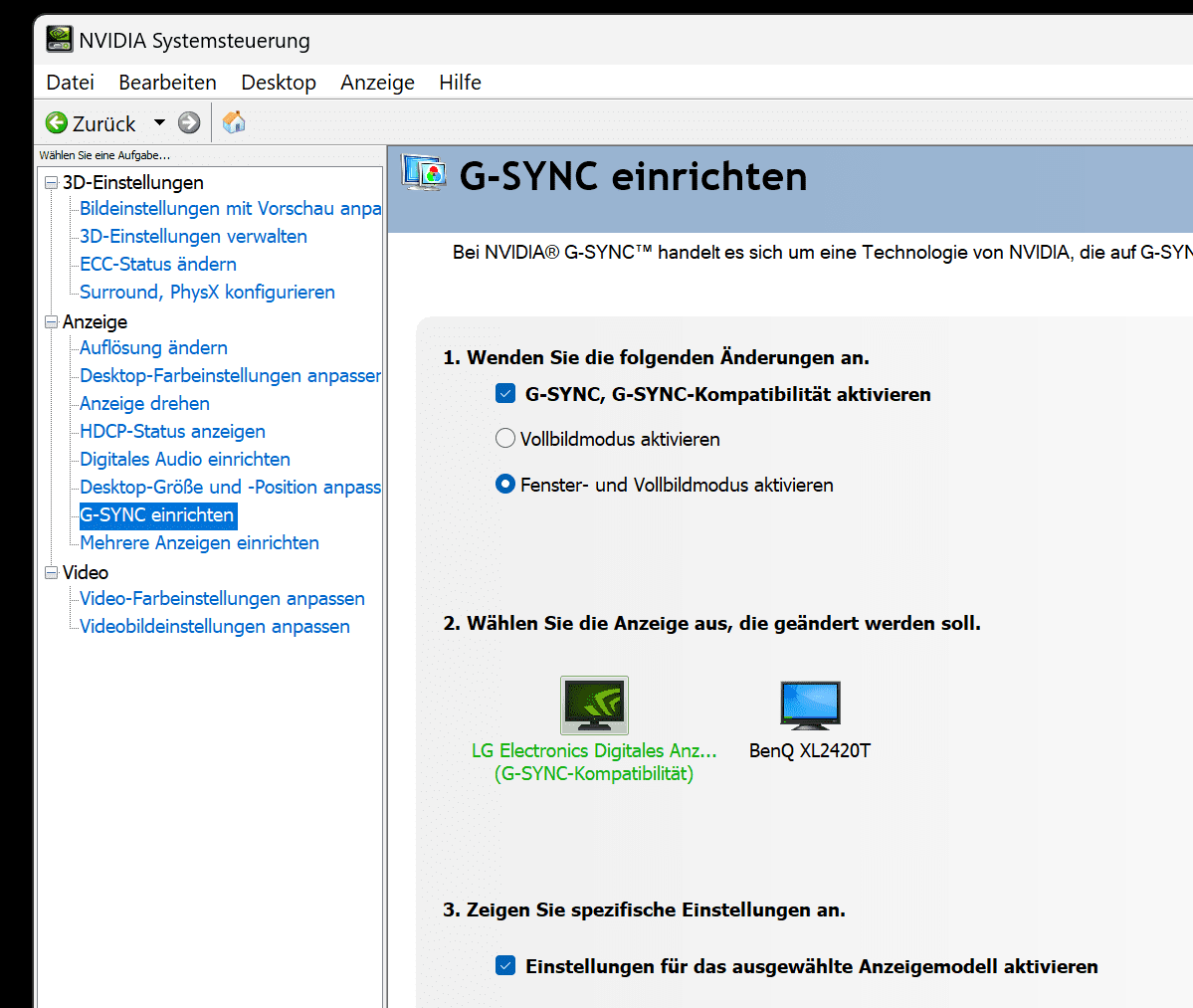Viewport: 1193px width, 1008px height.
Task: Select the LG Electronics monitor icon
Action: [x=594, y=706]
